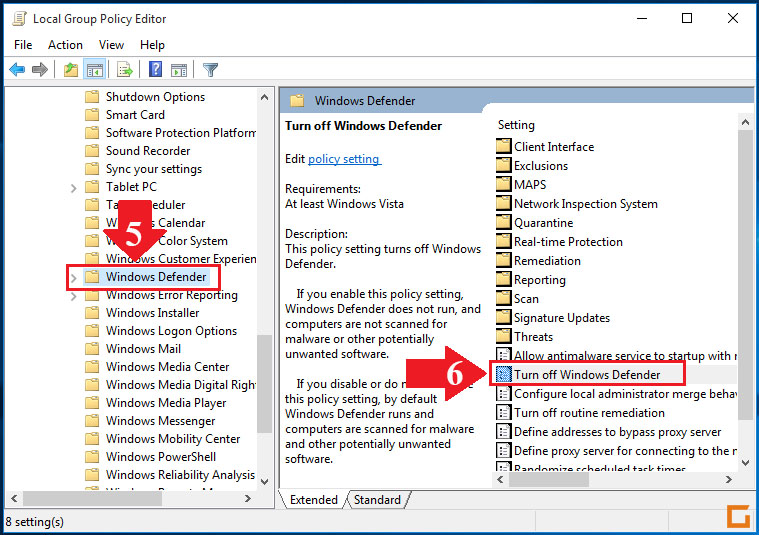
Task: Select Shutdown Options folder in tree
Action: tap(145, 97)
